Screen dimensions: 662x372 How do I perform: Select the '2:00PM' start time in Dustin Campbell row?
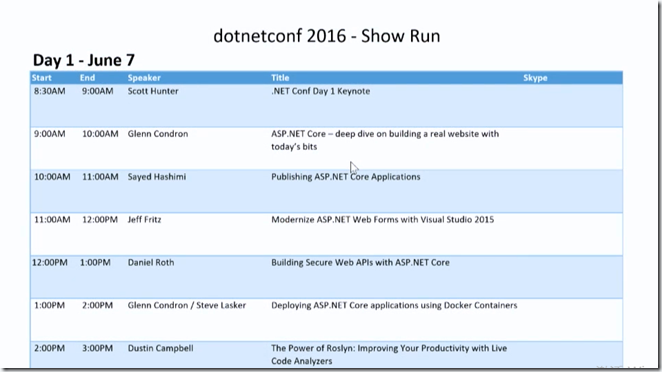pyautogui.click(x=49, y=348)
